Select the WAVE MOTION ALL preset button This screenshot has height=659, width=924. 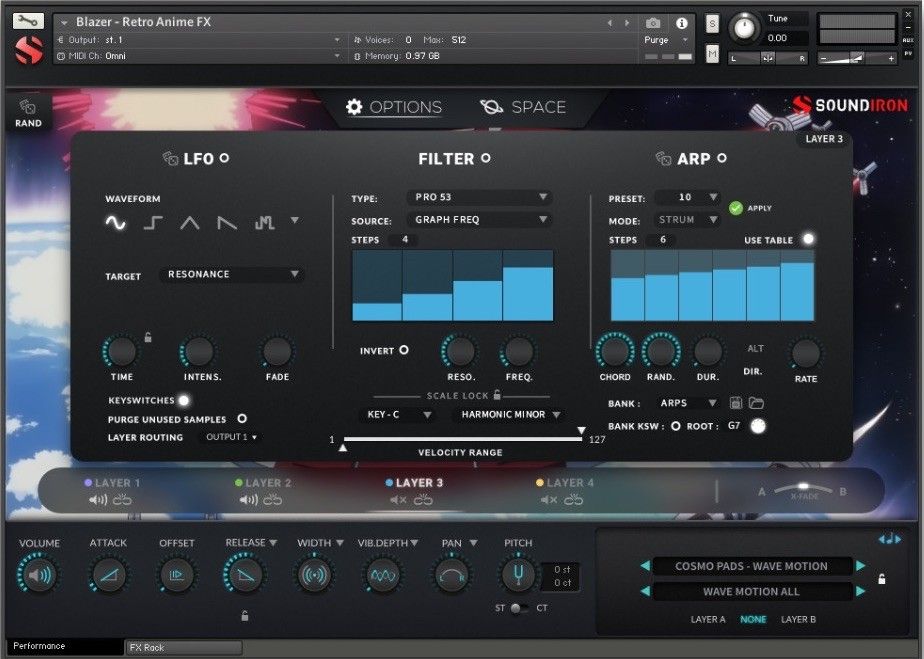[x=752, y=591]
